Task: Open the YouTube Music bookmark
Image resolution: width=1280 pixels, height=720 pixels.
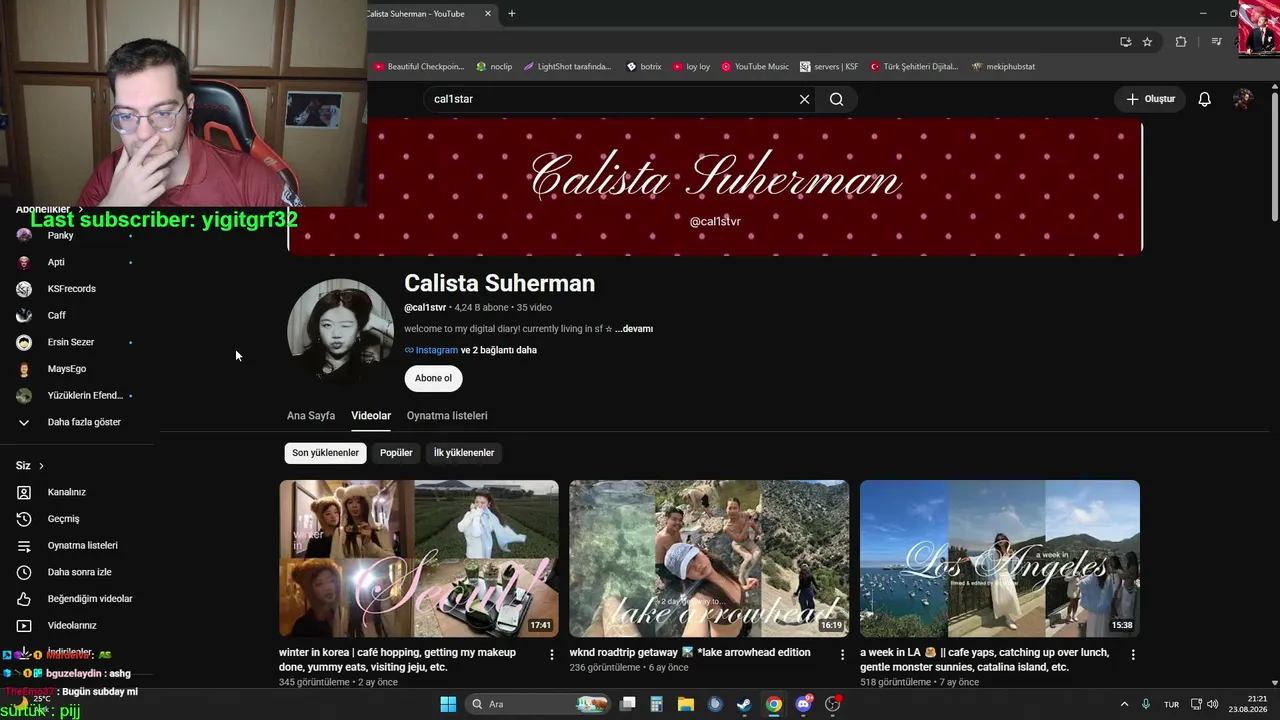Action: tap(755, 67)
